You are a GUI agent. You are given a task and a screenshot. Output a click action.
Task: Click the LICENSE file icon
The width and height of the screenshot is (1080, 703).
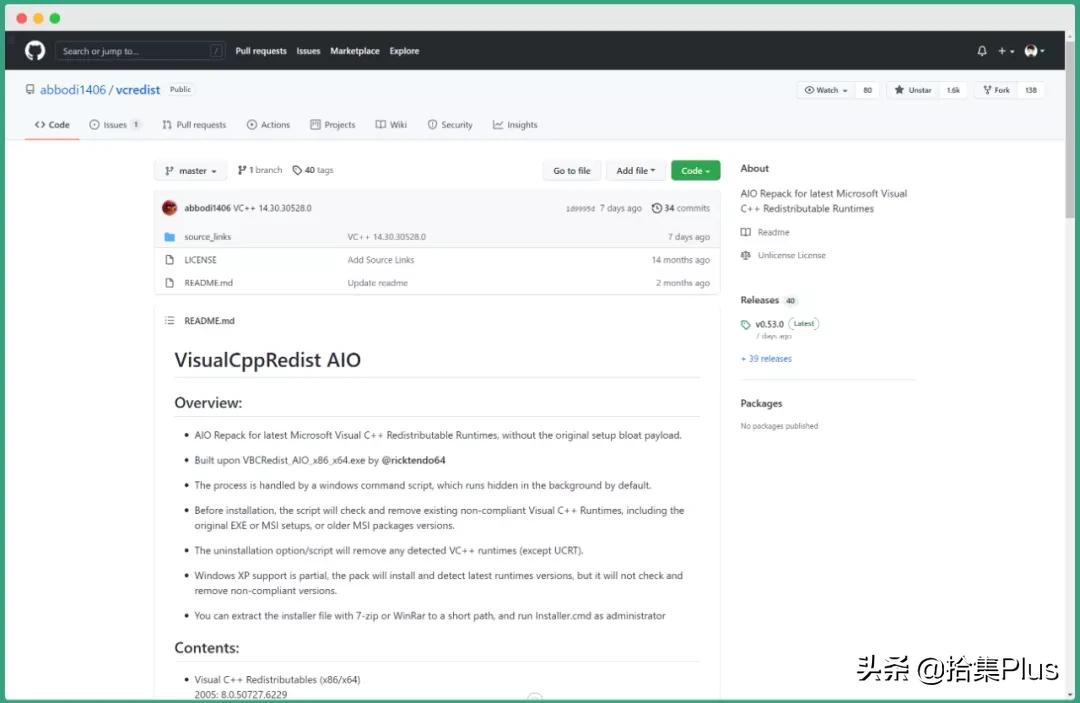(x=169, y=260)
